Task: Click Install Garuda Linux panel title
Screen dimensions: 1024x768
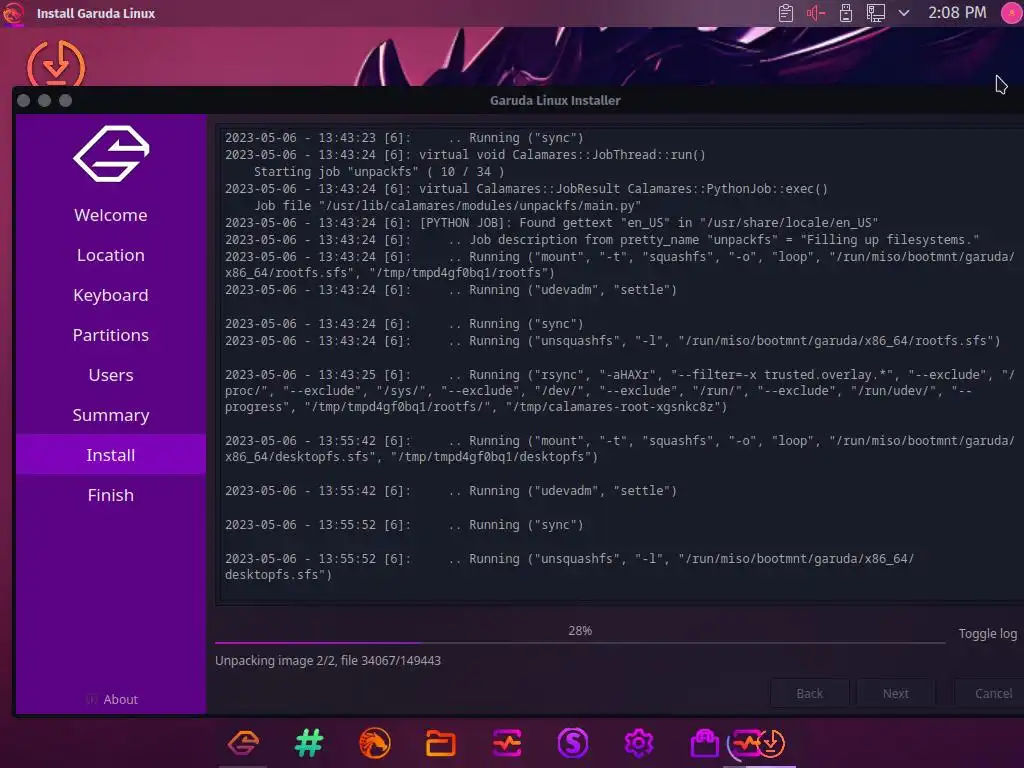Action: point(96,13)
